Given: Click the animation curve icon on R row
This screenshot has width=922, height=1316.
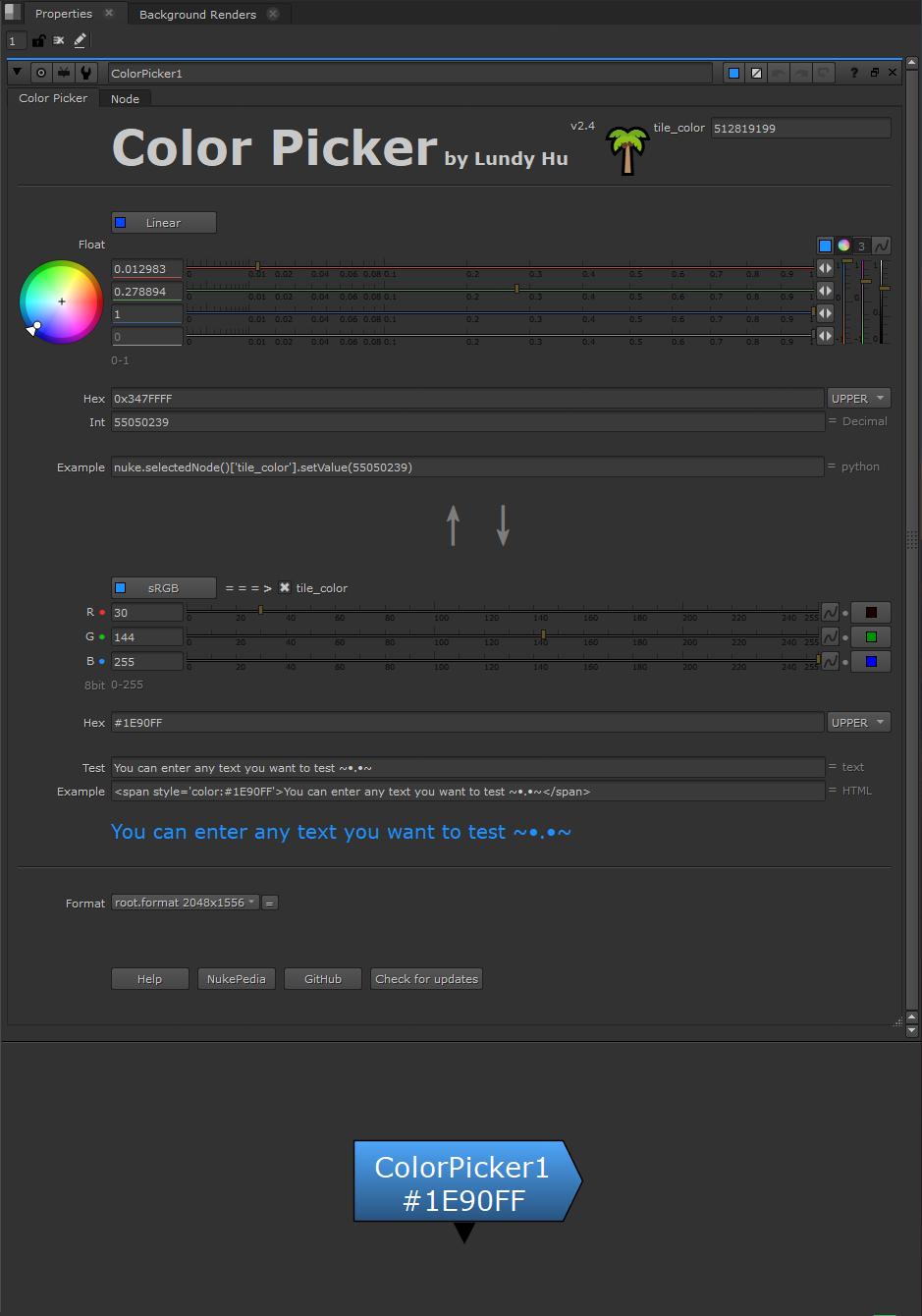Looking at the screenshot, I should 830,612.
